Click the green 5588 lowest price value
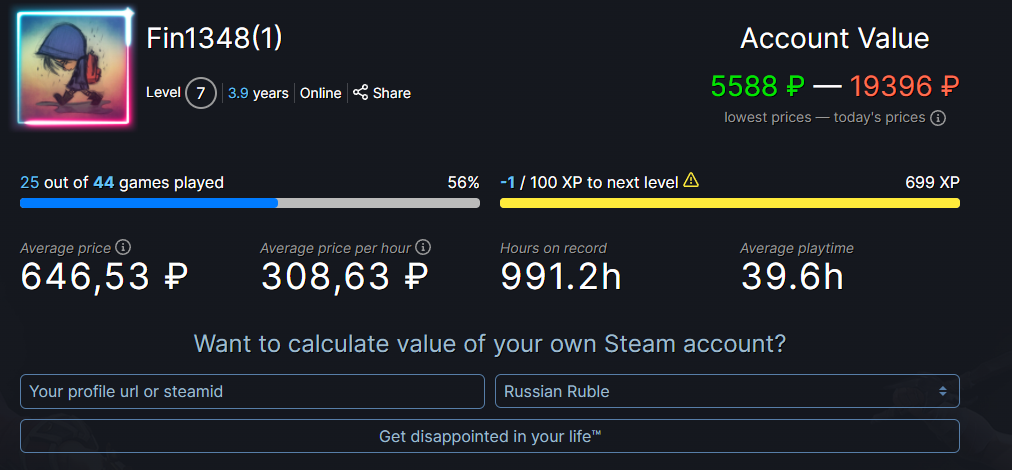1012x470 pixels. click(758, 86)
